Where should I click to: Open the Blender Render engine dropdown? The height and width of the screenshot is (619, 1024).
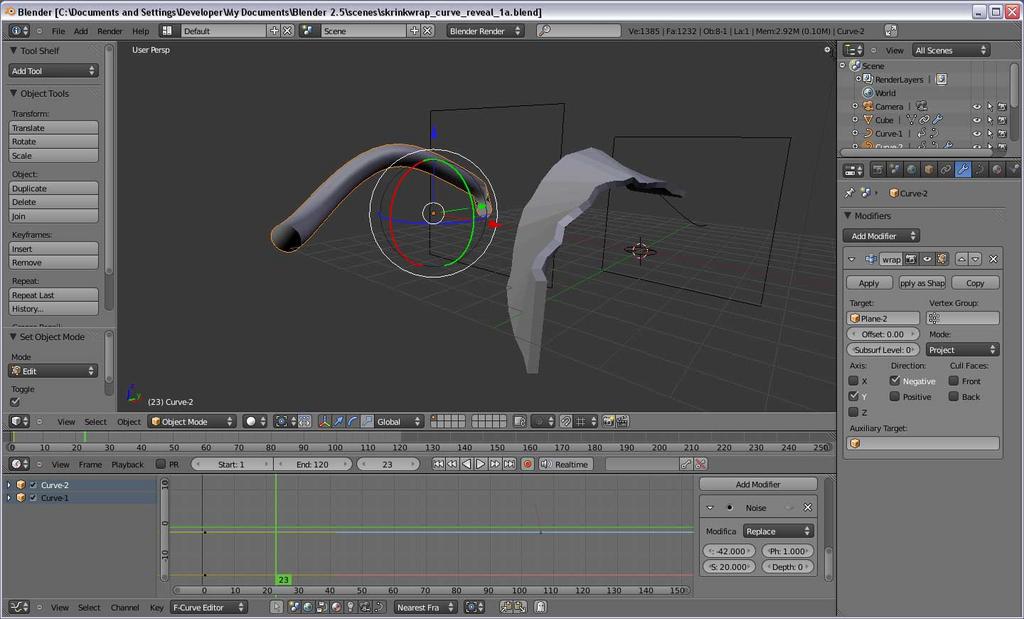(485, 31)
